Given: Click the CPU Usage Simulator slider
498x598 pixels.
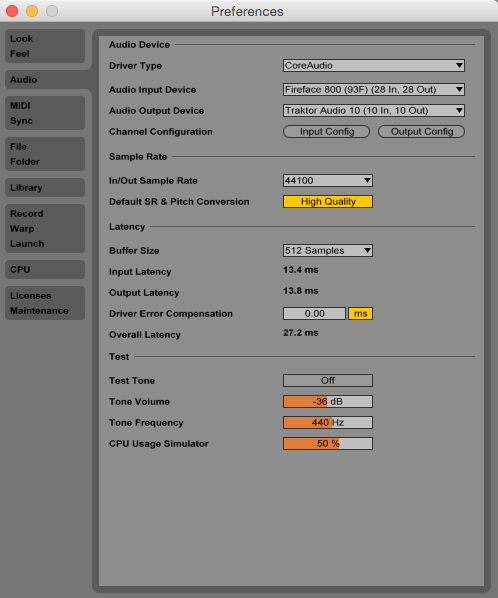Looking at the screenshot, I should [328, 444].
